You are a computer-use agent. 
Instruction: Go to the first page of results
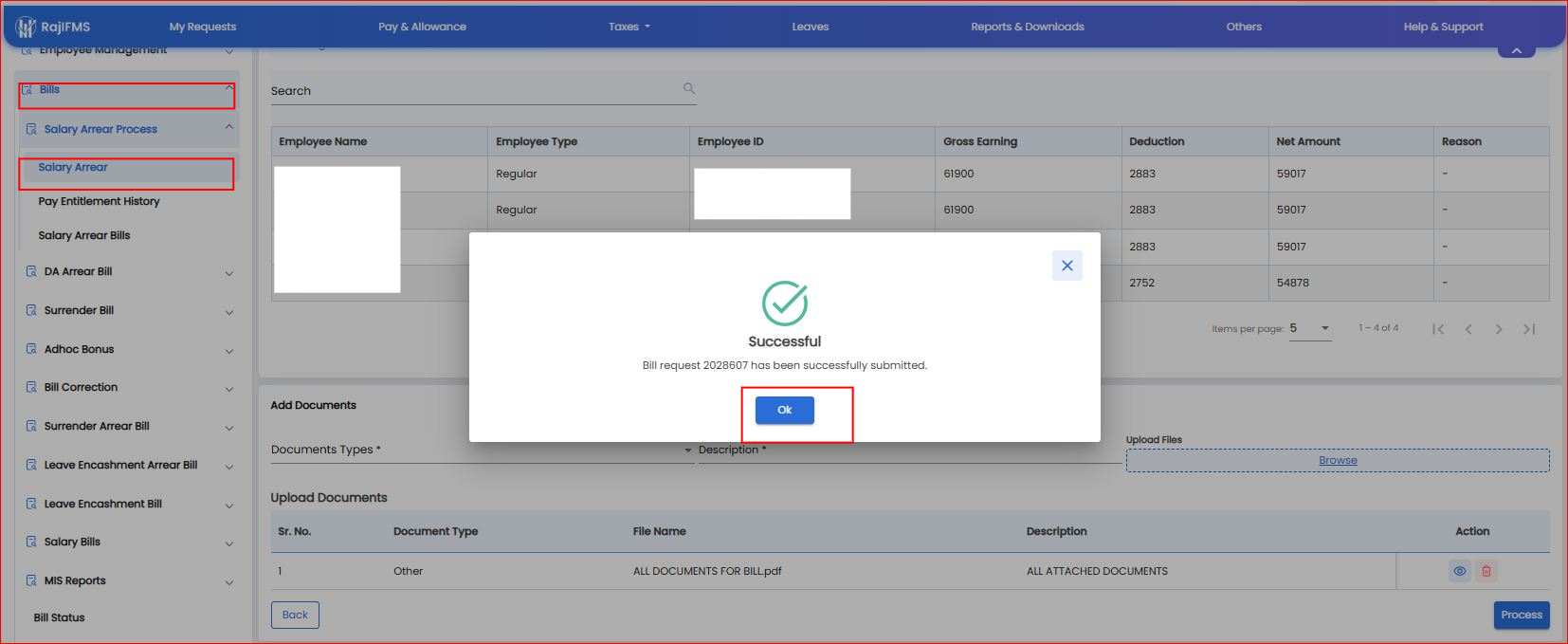click(1438, 329)
